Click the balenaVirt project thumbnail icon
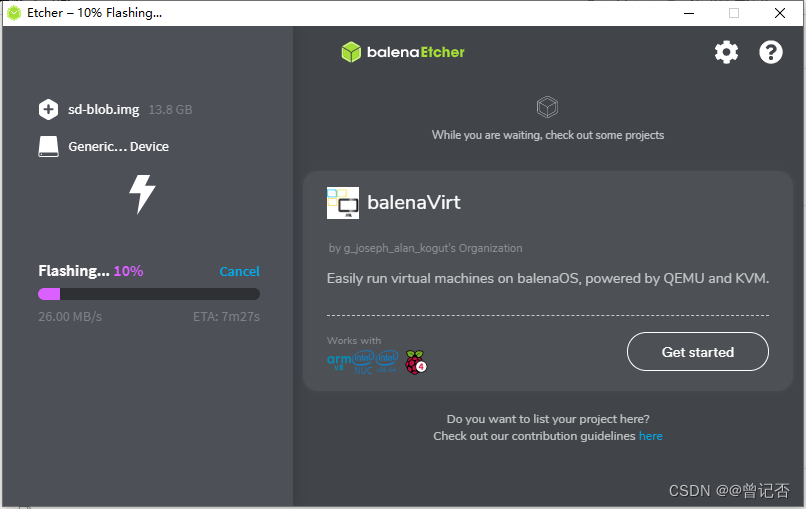Image resolution: width=806 pixels, height=509 pixels. [343, 203]
